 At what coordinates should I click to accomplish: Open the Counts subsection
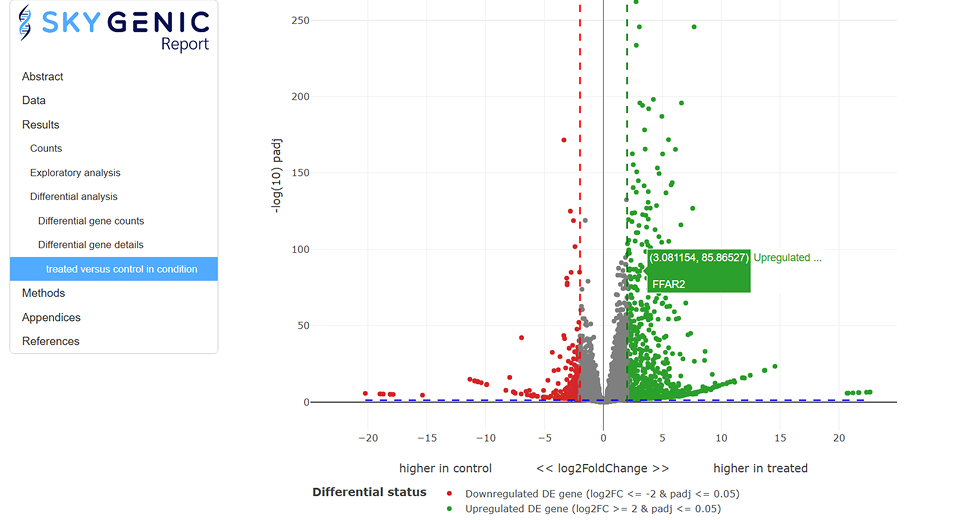point(46,149)
